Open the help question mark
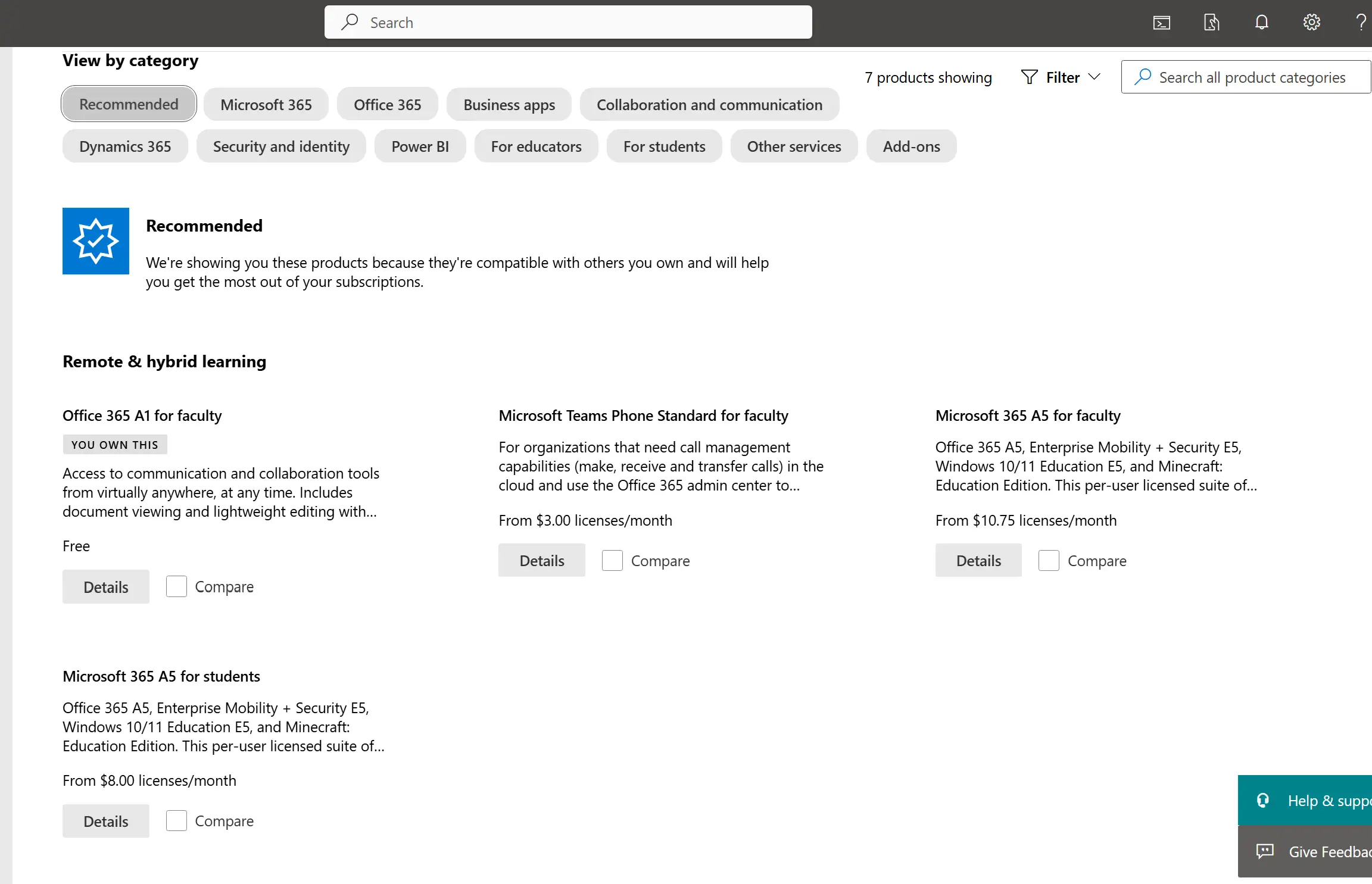 pyautogui.click(x=1361, y=23)
